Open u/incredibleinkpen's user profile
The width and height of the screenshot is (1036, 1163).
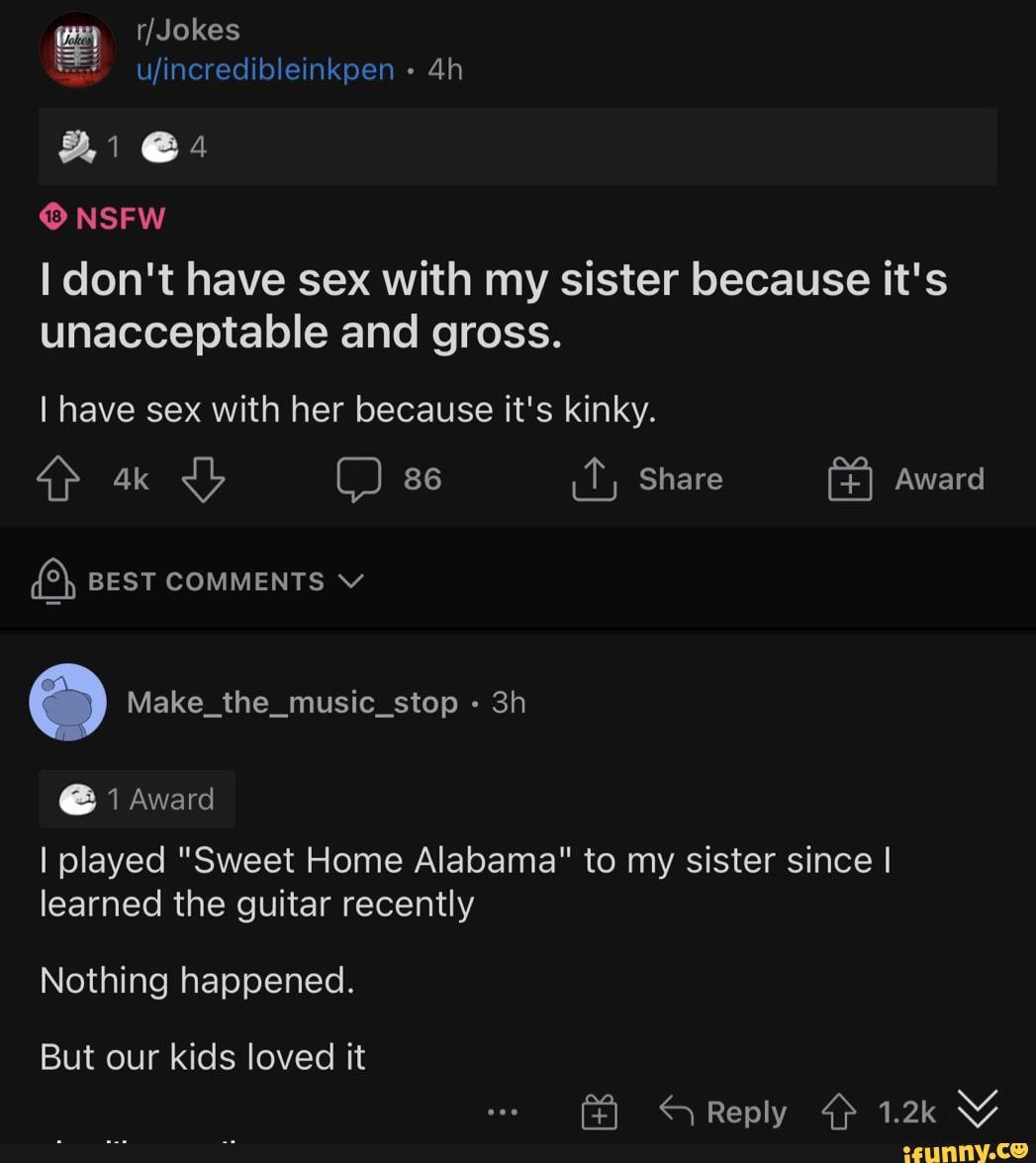265,70
